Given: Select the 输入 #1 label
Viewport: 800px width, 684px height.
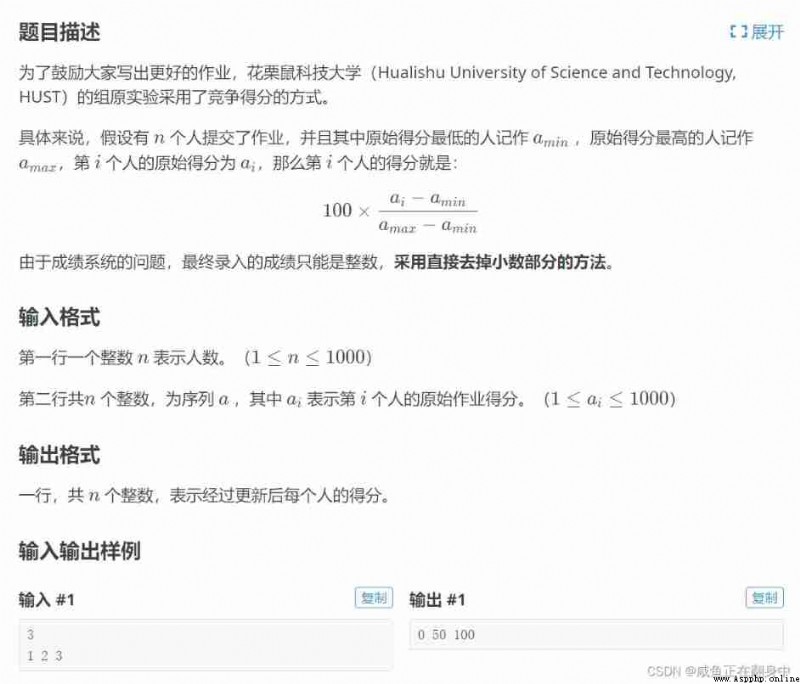Looking at the screenshot, I should [46, 599].
